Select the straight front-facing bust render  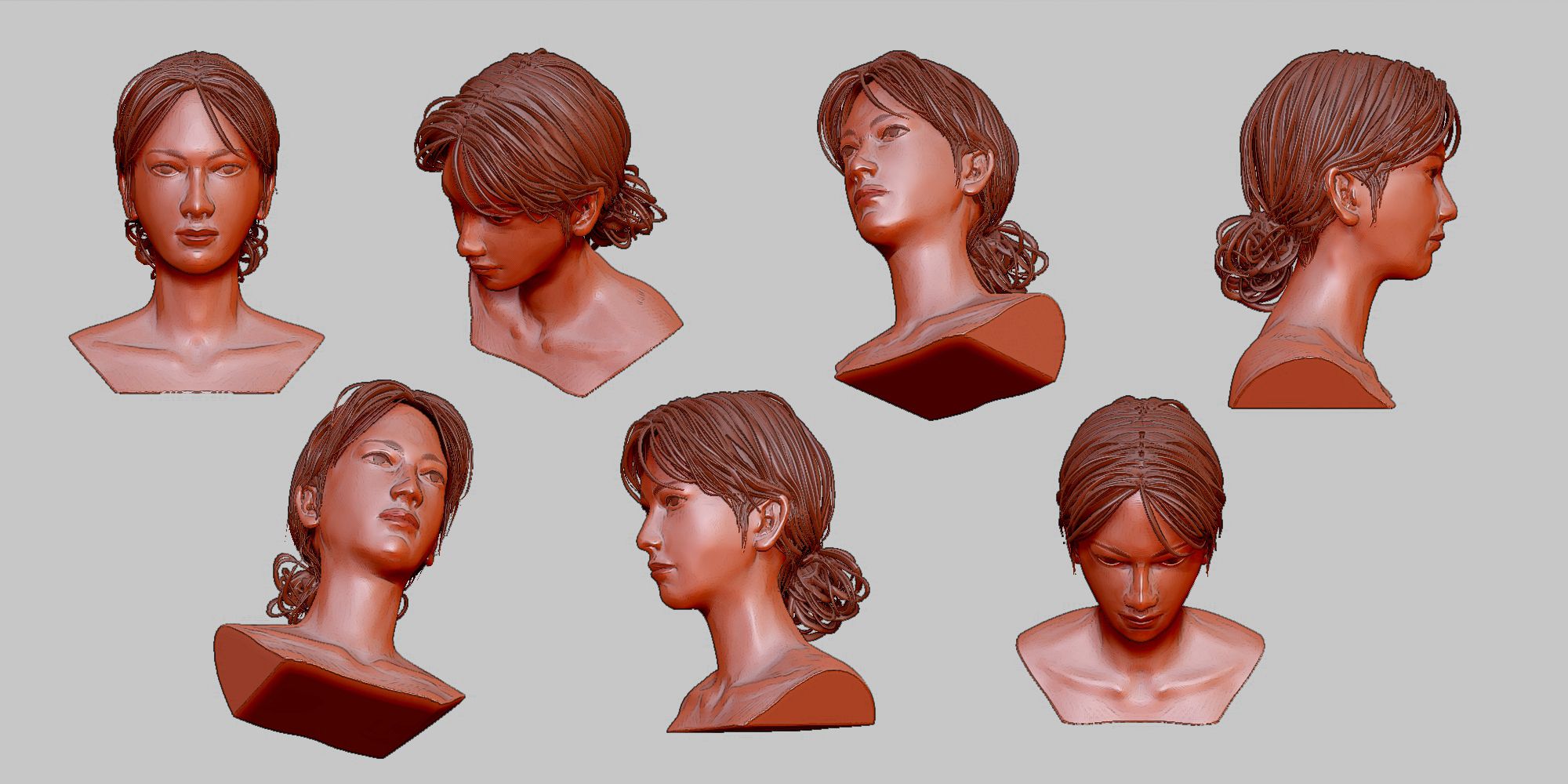click(x=197, y=223)
